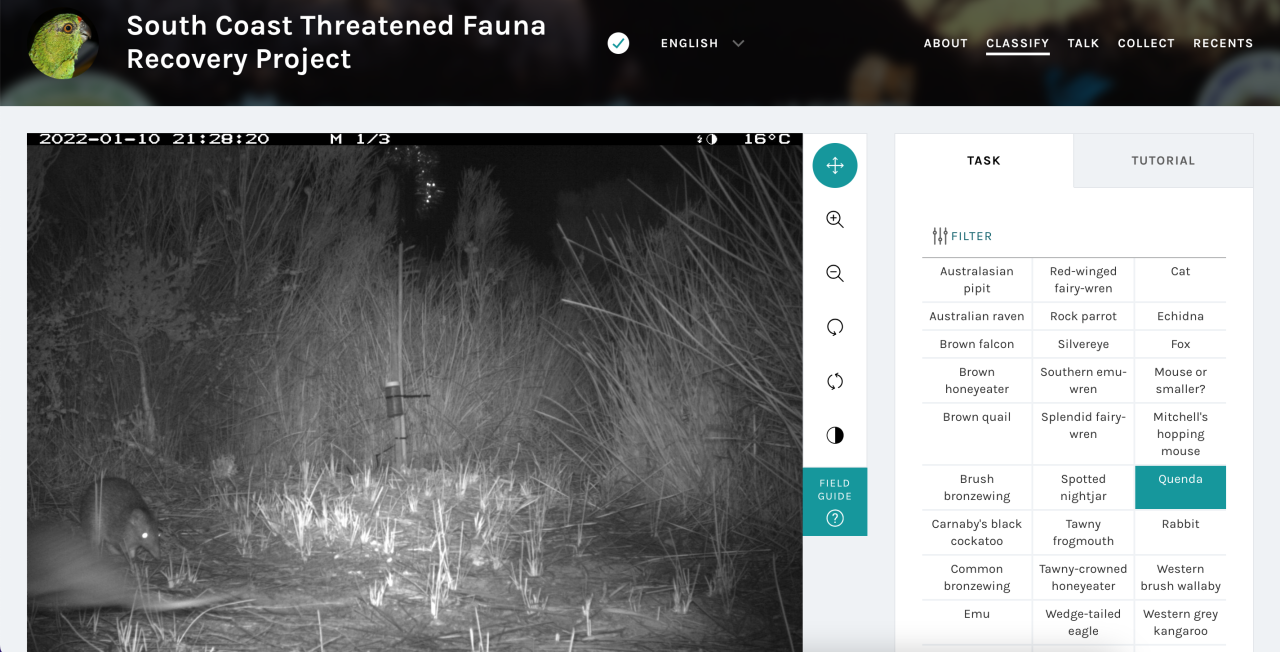Click the highlighted Quenda option

[1180, 488]
